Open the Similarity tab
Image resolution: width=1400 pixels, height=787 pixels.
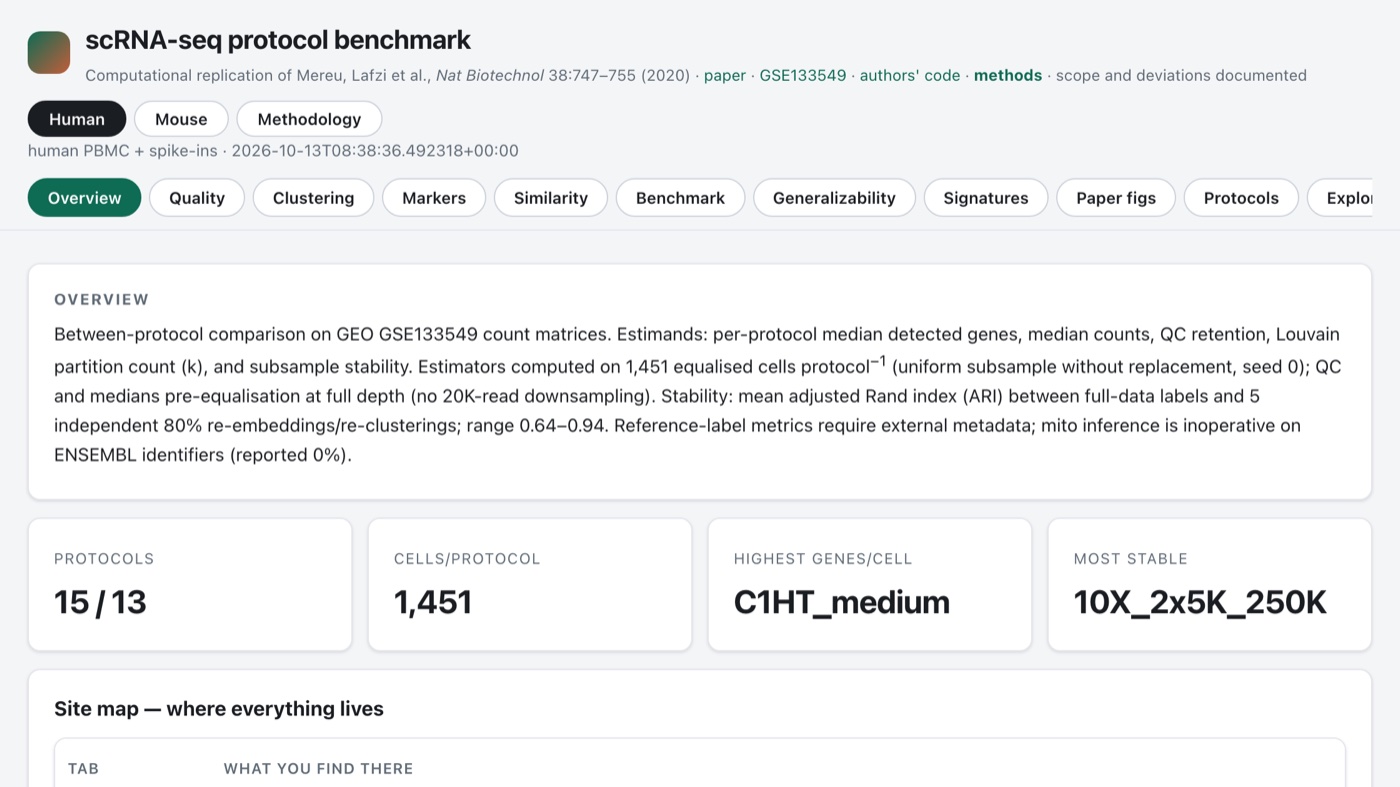(551, 198)
